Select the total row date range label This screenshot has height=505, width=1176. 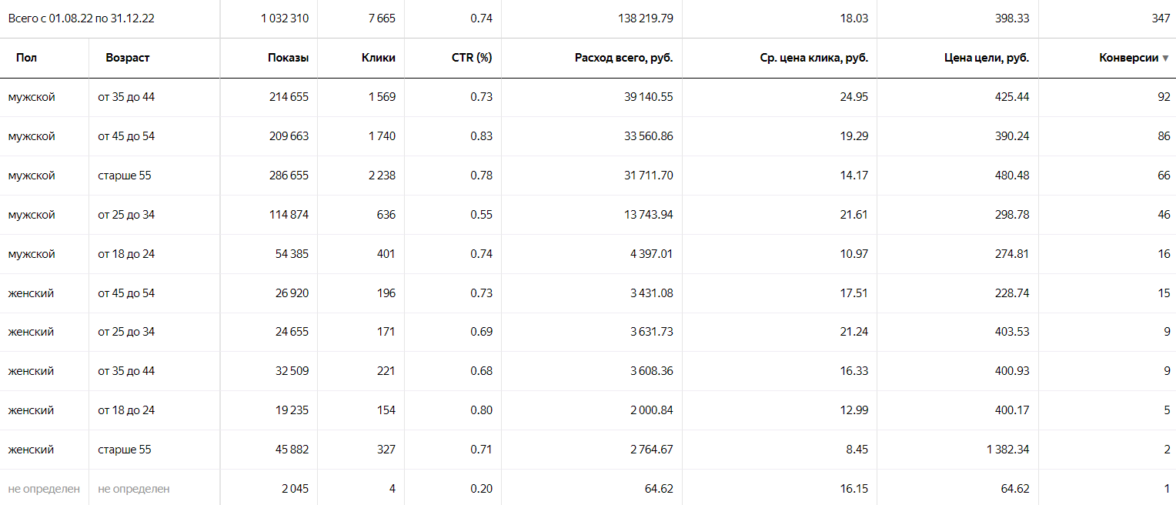tap(81, 18)
